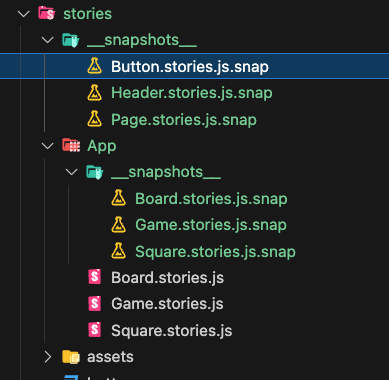
Task: Open Page.stories.js.snap file
Action: [184, 120]
